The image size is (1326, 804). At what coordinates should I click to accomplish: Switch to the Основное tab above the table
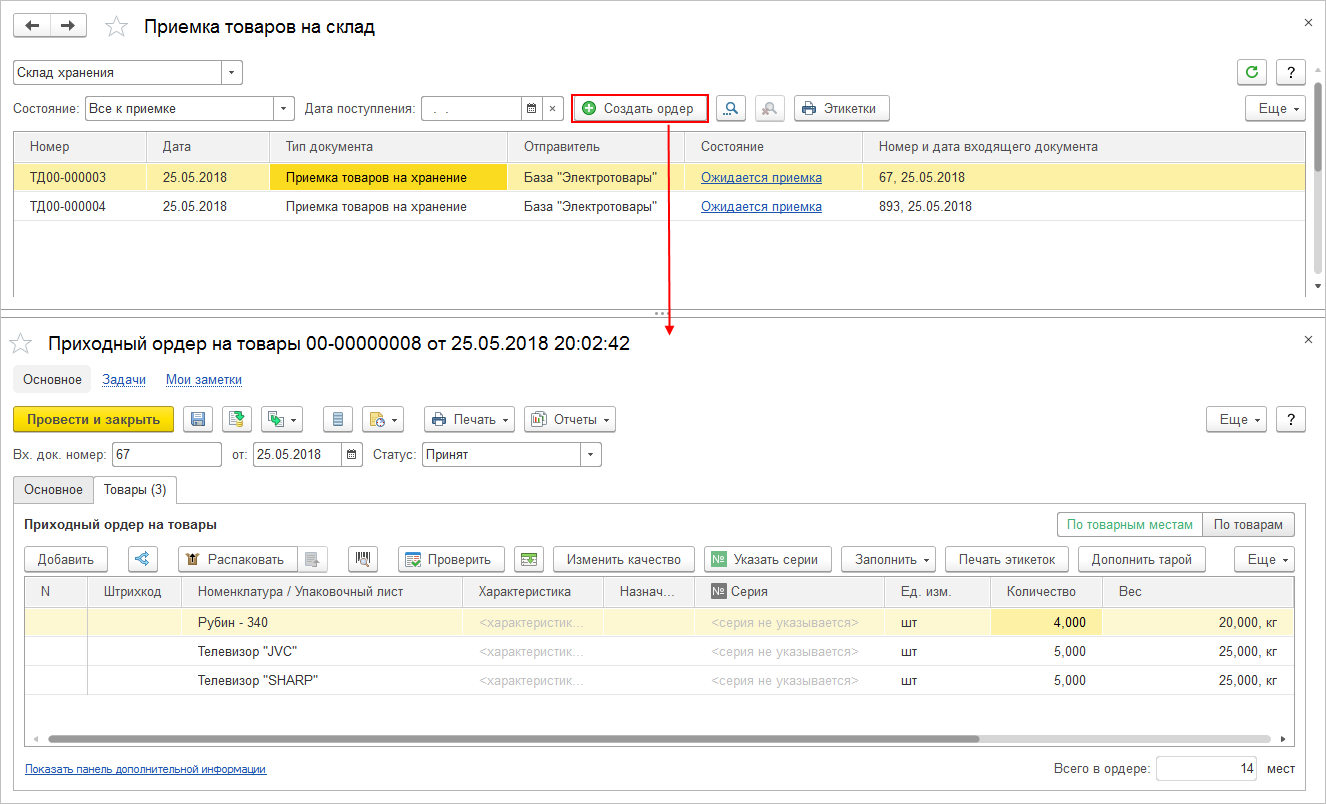(x=53, y=490)
